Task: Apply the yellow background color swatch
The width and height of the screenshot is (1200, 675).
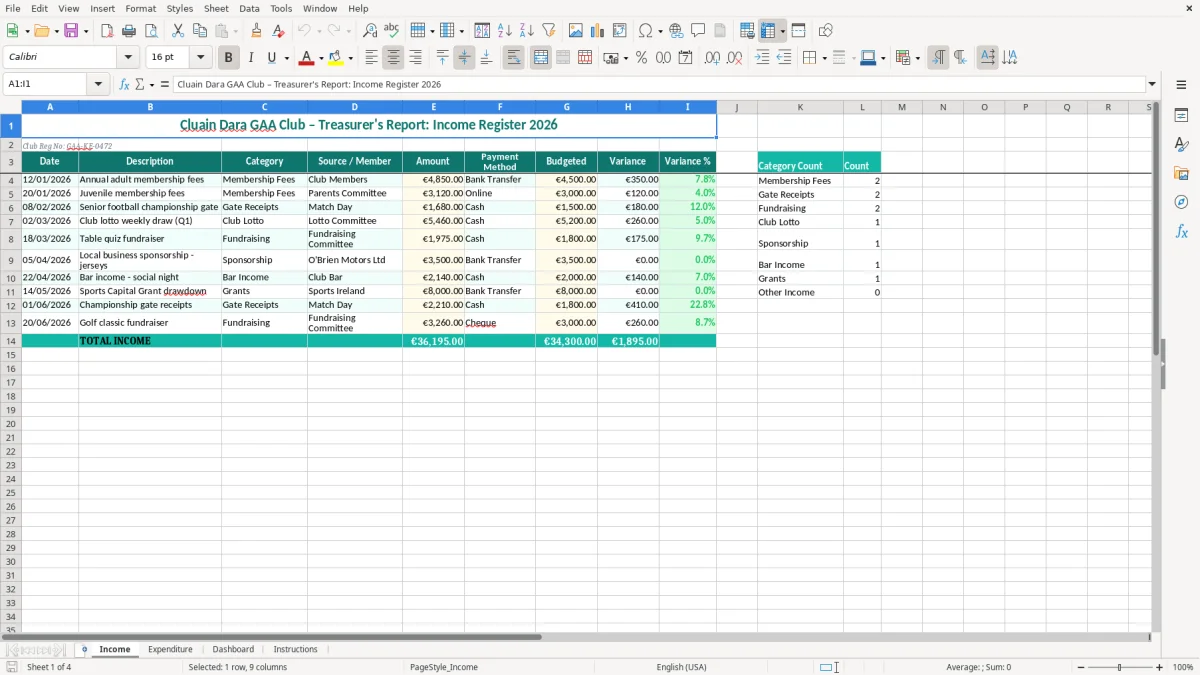Action: 336,58
